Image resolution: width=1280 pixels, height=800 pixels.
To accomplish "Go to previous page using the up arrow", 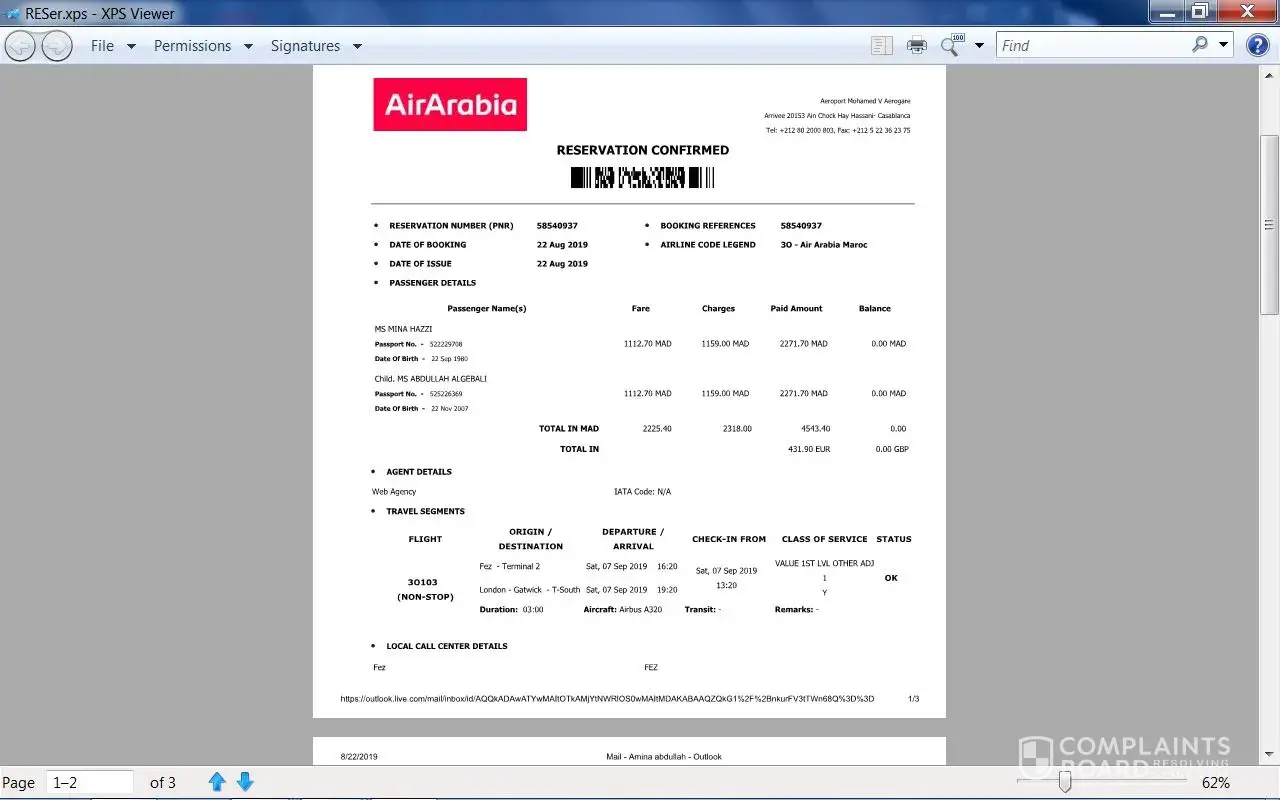I will [217, 782].
